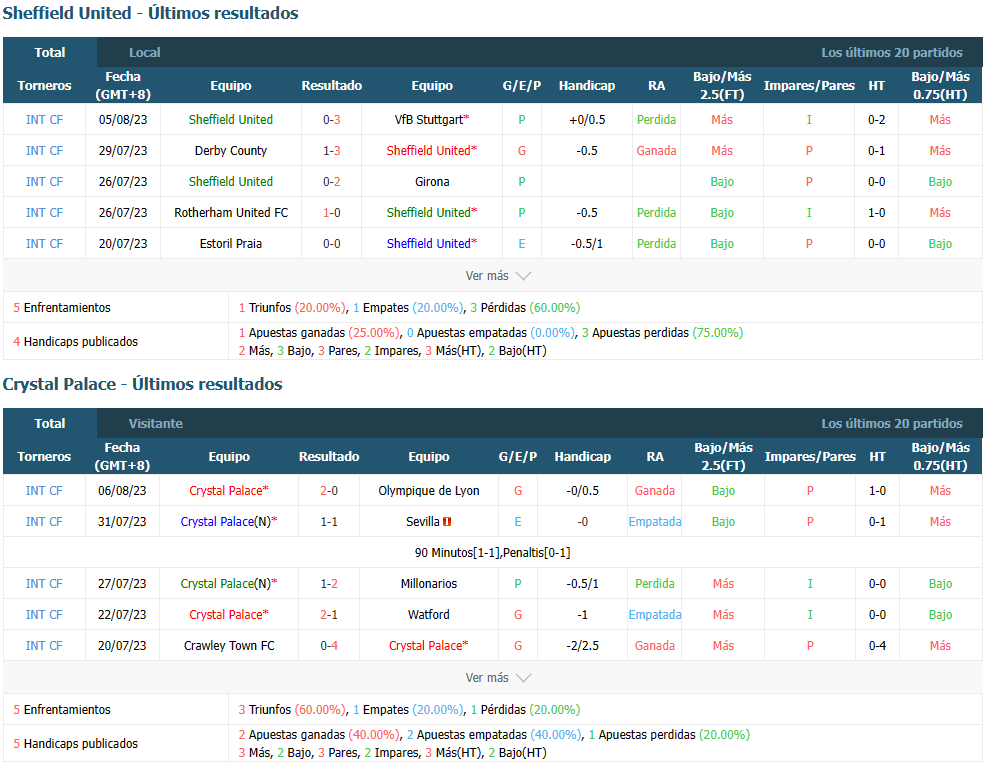The width and height of the screenshot is (989, 769).
Task: Expand 'Ver más' under Sheffield United results
Action: [498, 276]
